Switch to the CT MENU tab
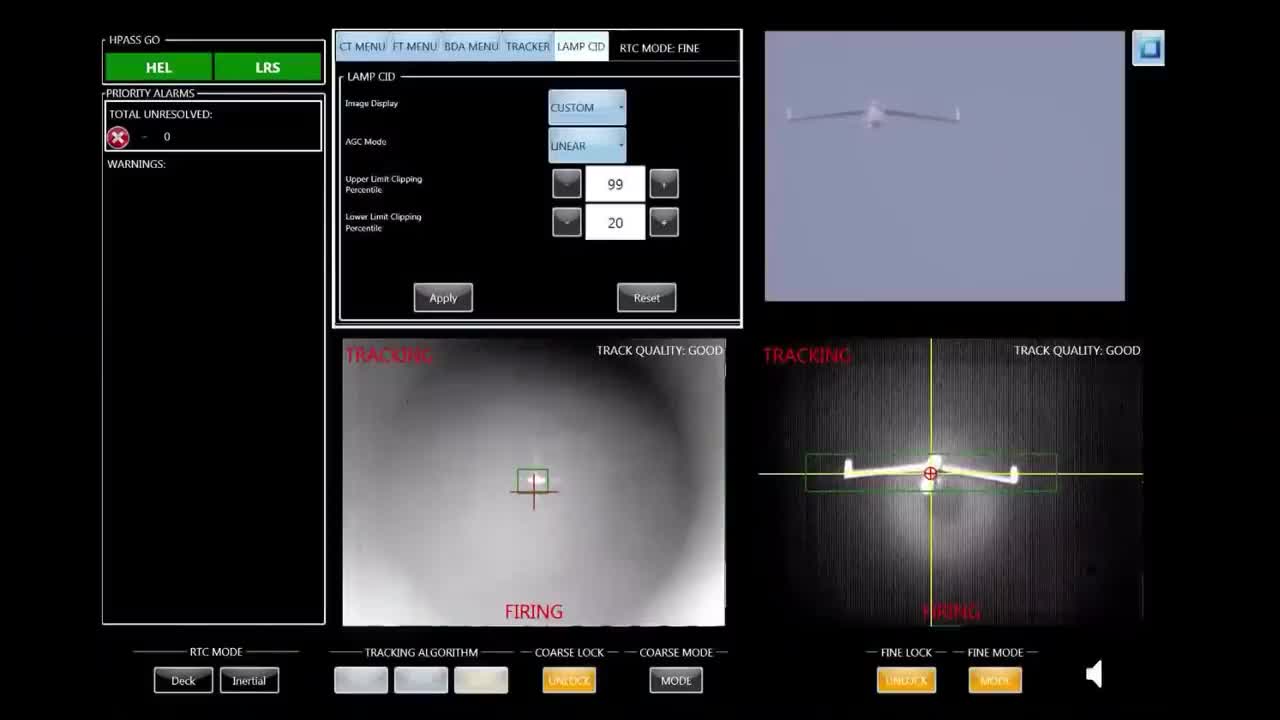Screen dimensions: 1280x720 pyautogui.click(x=362, y=47)
